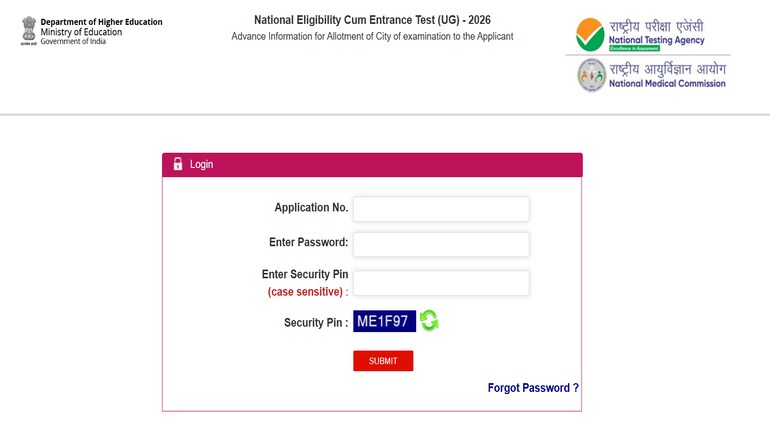Refresh the security pin with green arrows icon
The image size is (770, 431).
tap(429, 321)
